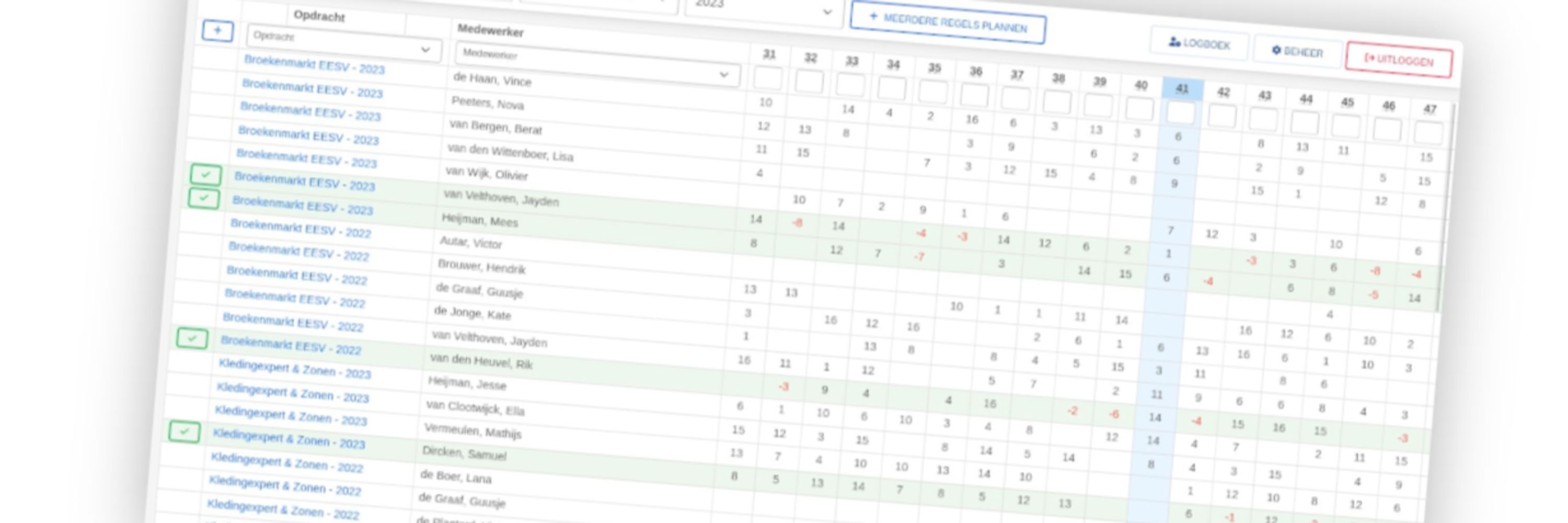The image size is (1568, 523).
Task: Open Broekenmarkt EESV - 2023 link for de Haan, Vince
Action: tap(314, 64)
